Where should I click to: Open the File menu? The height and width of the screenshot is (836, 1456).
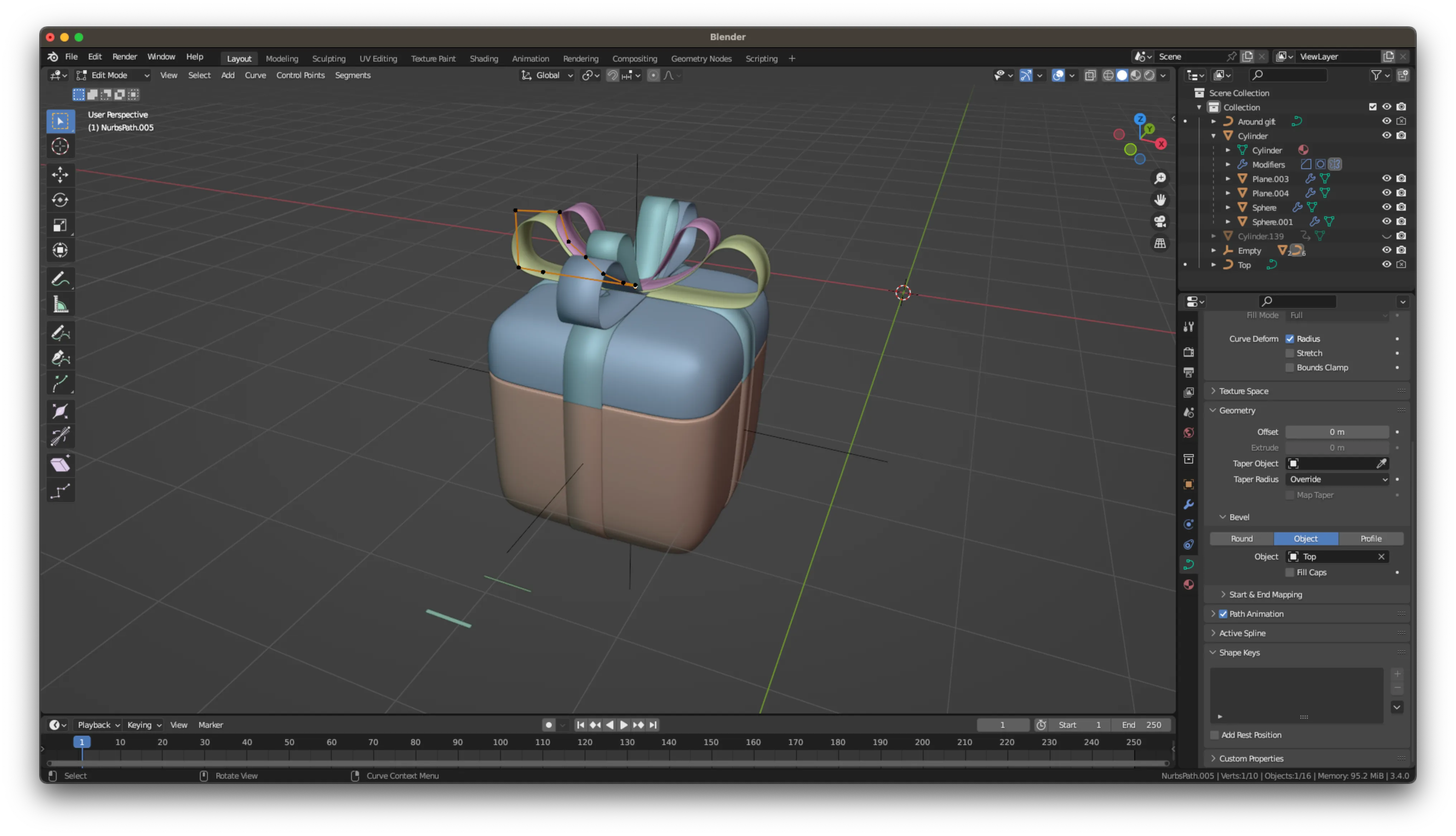tap(71, 57)
